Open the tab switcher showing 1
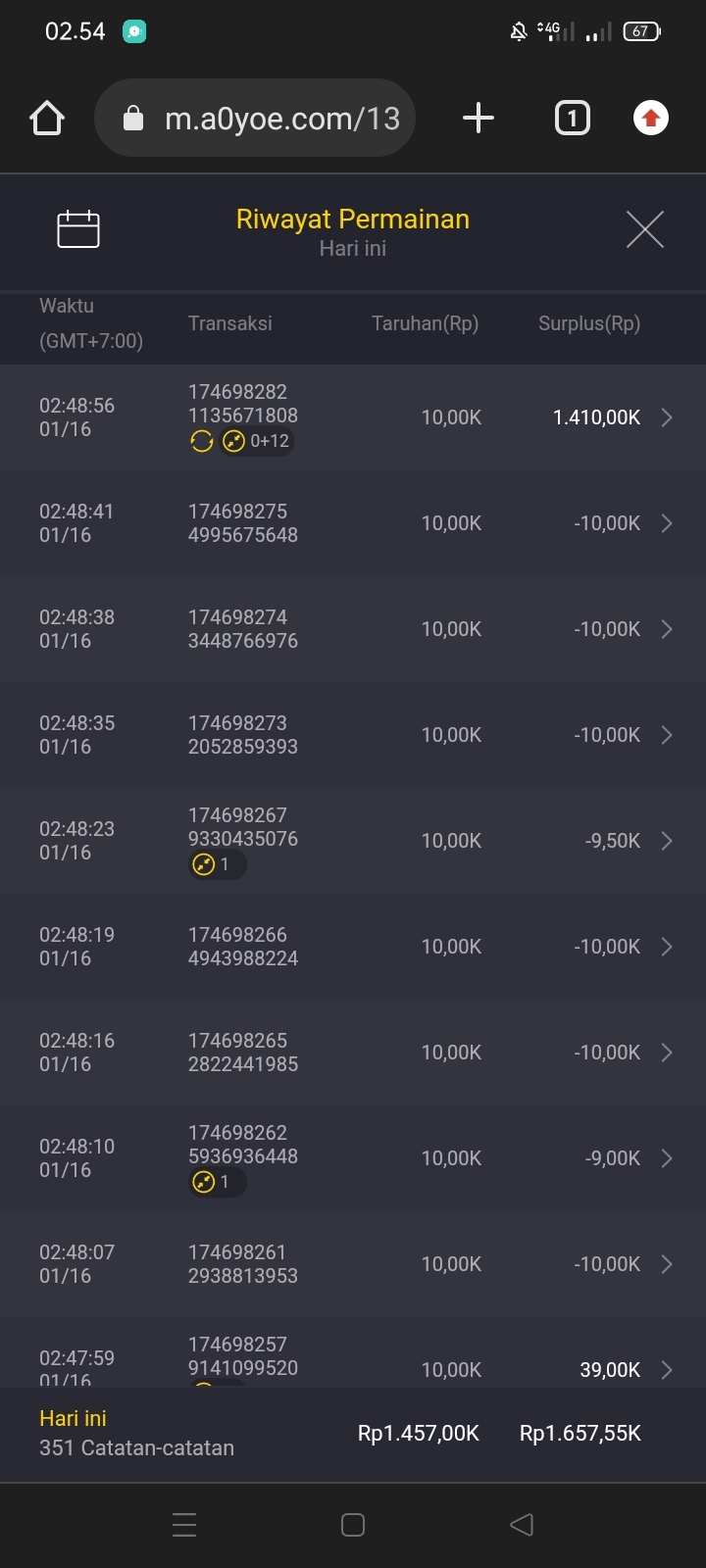Image resolution: width=706 pixels, height=1568 pixels. pos(573,119)
